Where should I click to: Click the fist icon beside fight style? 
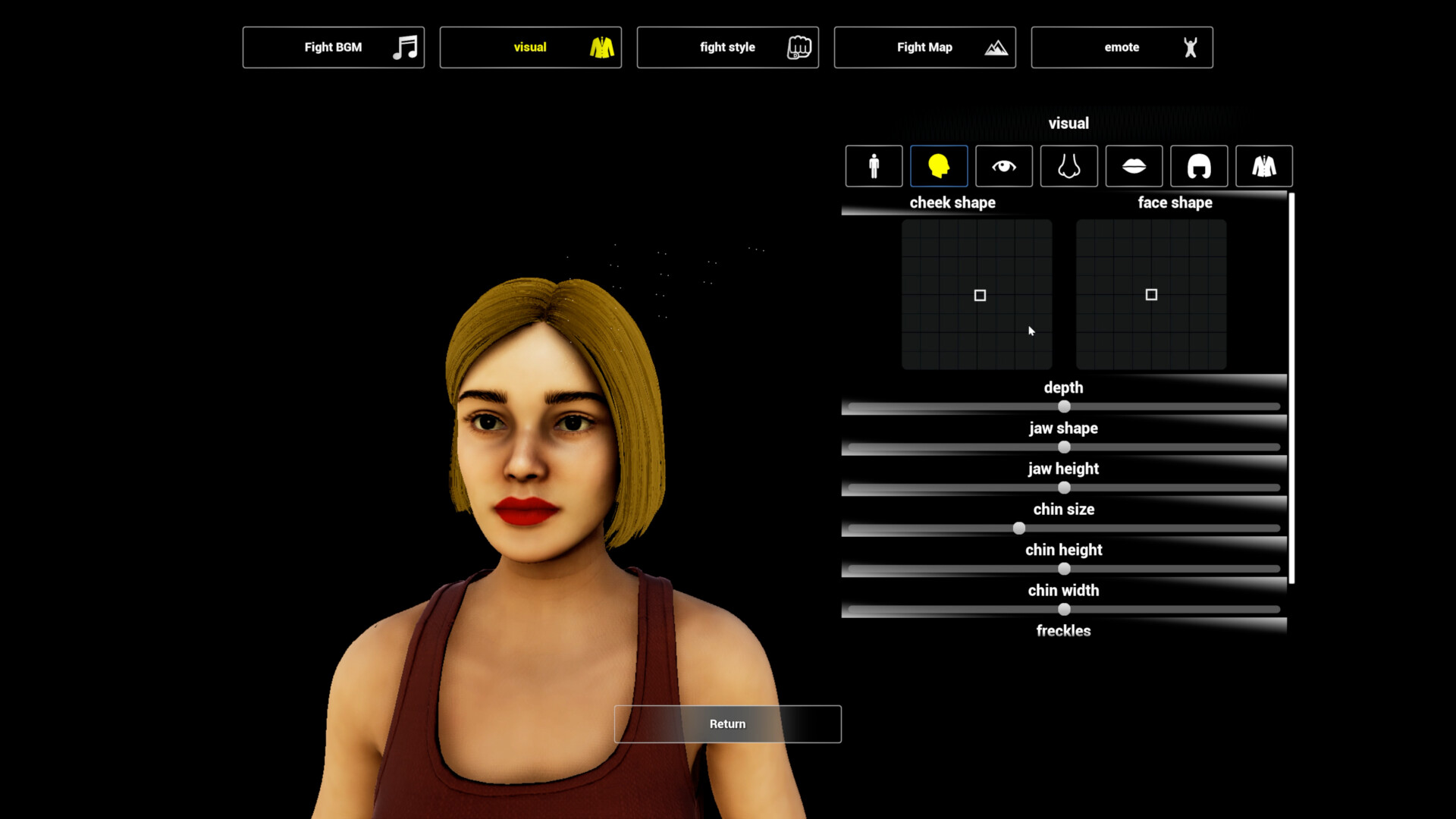point(799,47)
